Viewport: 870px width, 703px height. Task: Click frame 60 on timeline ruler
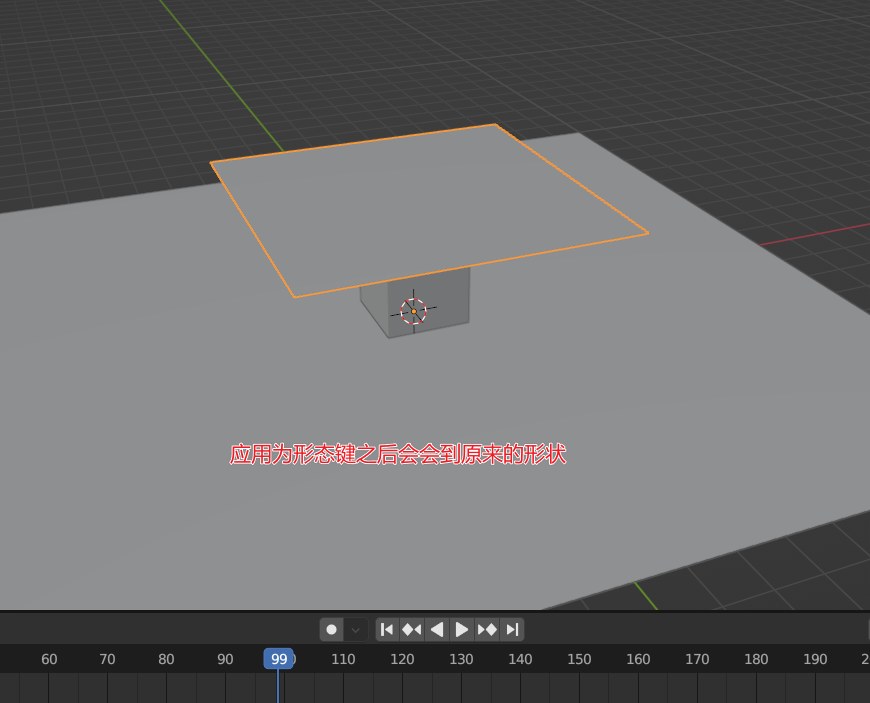(x=49, y=659)
